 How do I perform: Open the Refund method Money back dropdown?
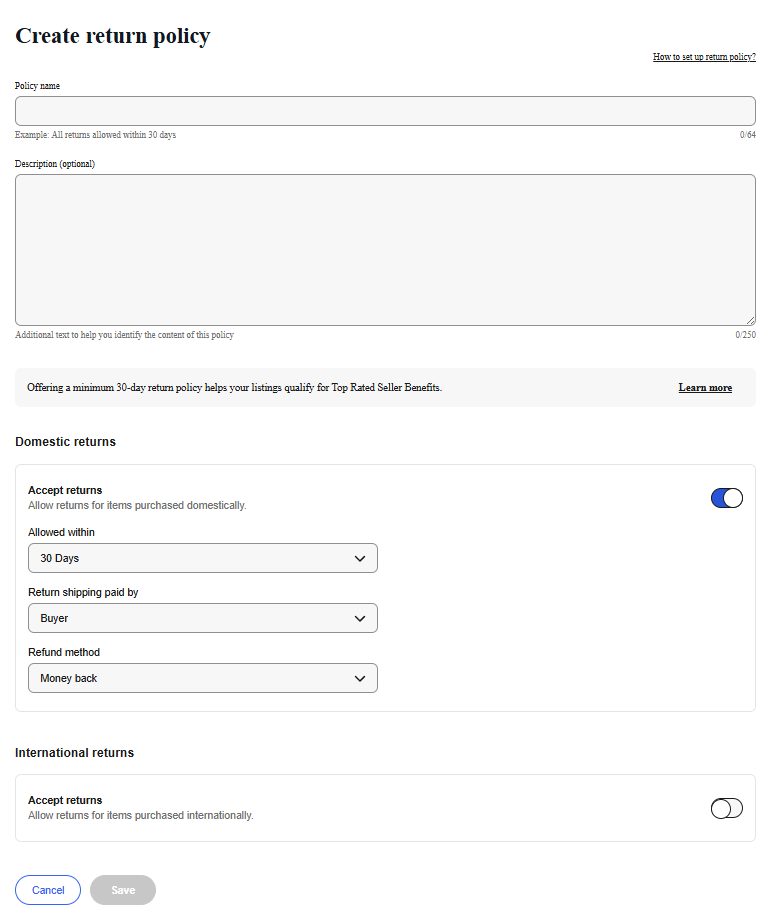point(203,678)
